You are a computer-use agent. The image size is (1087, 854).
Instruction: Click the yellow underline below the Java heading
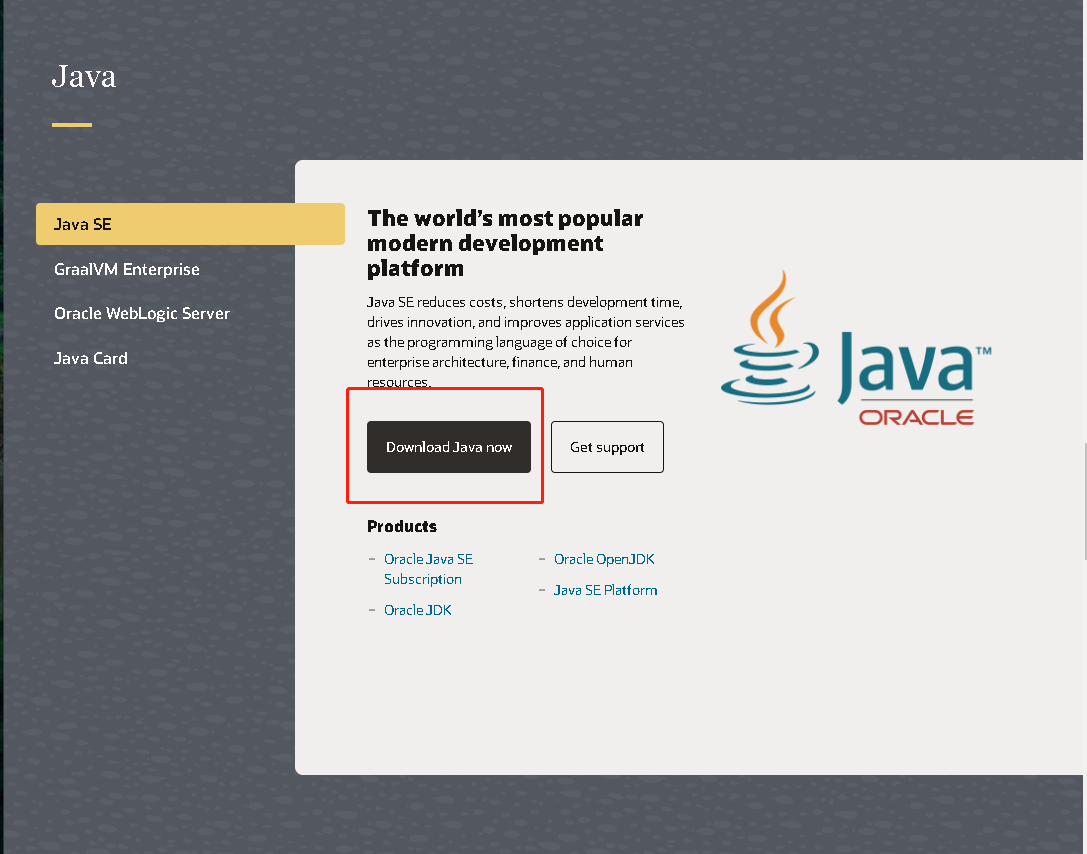coord(71,124)
